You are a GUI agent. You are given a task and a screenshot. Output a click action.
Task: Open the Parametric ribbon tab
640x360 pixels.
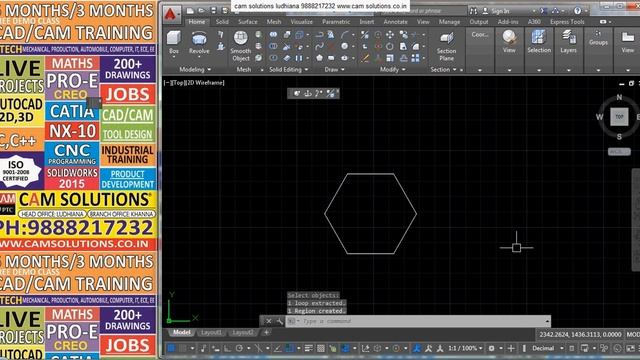[336, 22]
